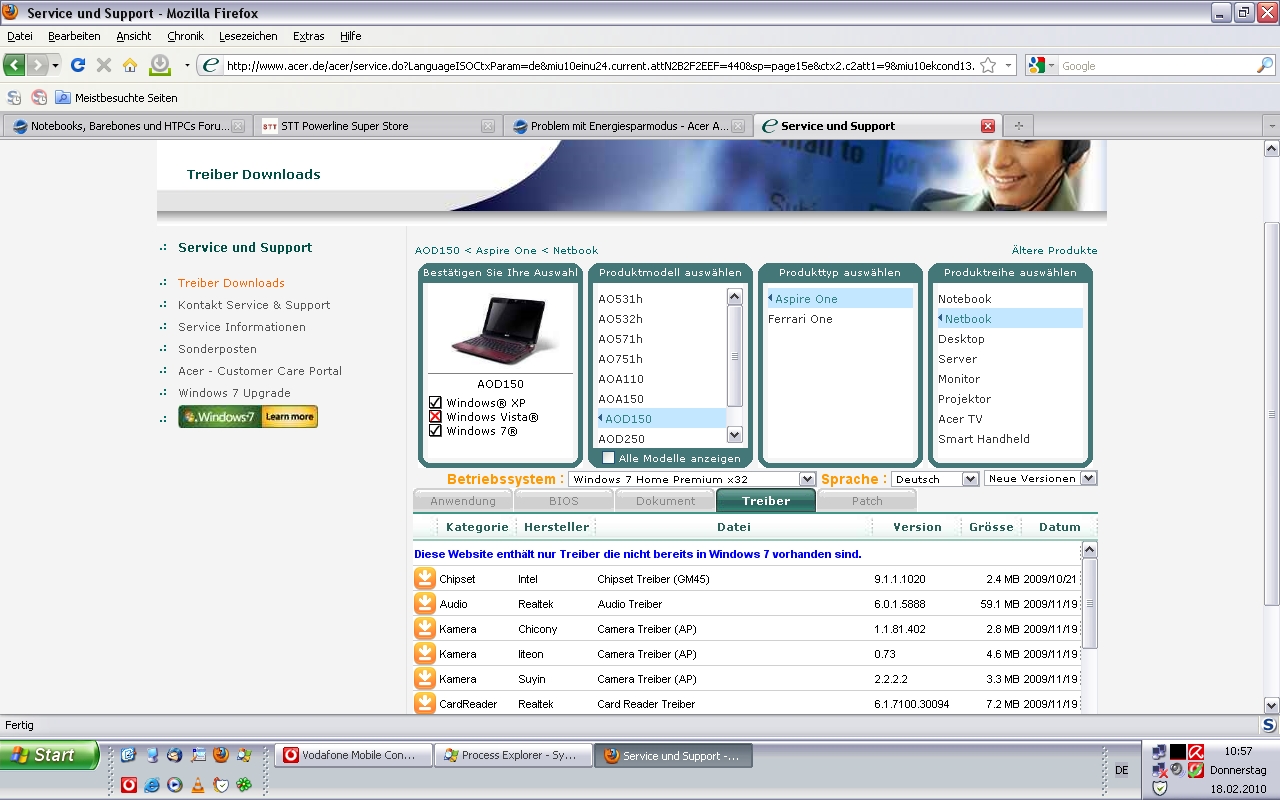This screenshot has width=1280, height=800.
Task: Select Smart Handheld in Produktreihe list
Action: 983,439
